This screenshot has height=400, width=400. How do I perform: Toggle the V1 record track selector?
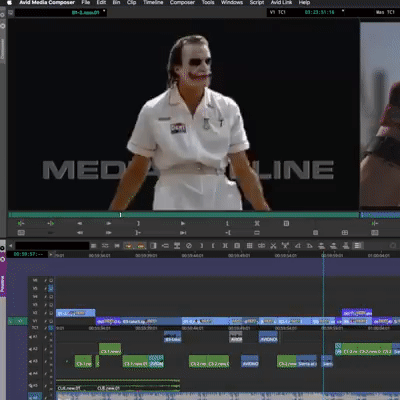(x=35, y=321)
